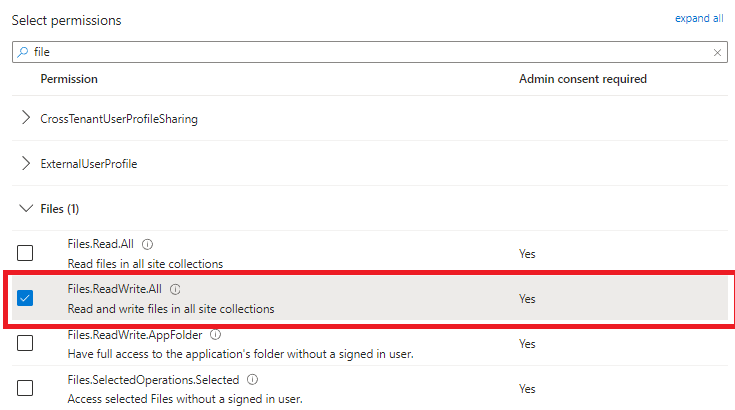
Task: Open info tooltip for Files.ReadWrite.AppFolder
Action: (215, 335)
